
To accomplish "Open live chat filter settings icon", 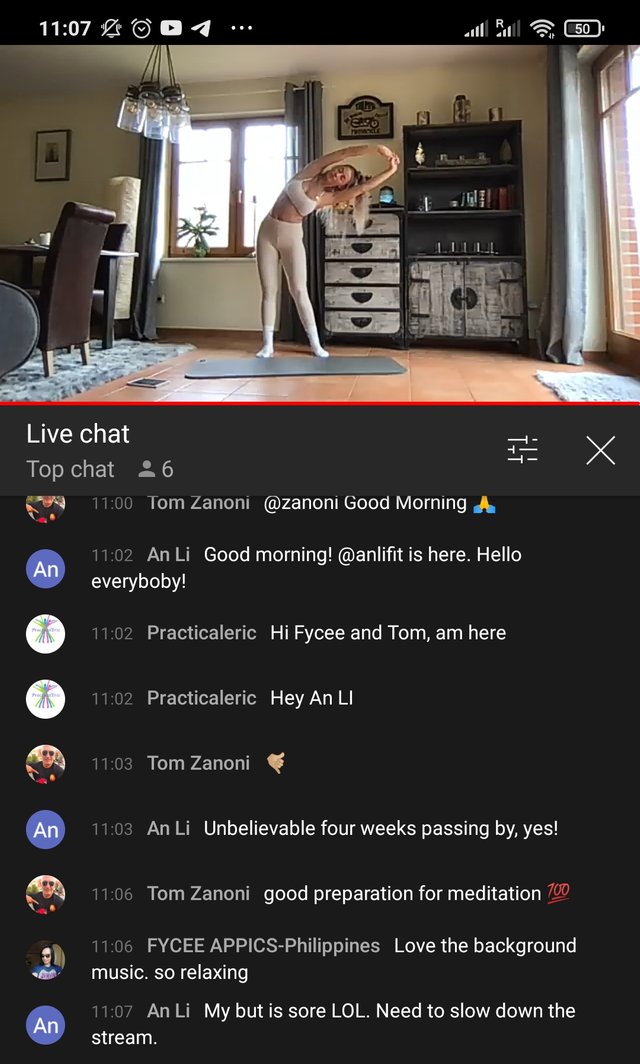I will (522, 450).
